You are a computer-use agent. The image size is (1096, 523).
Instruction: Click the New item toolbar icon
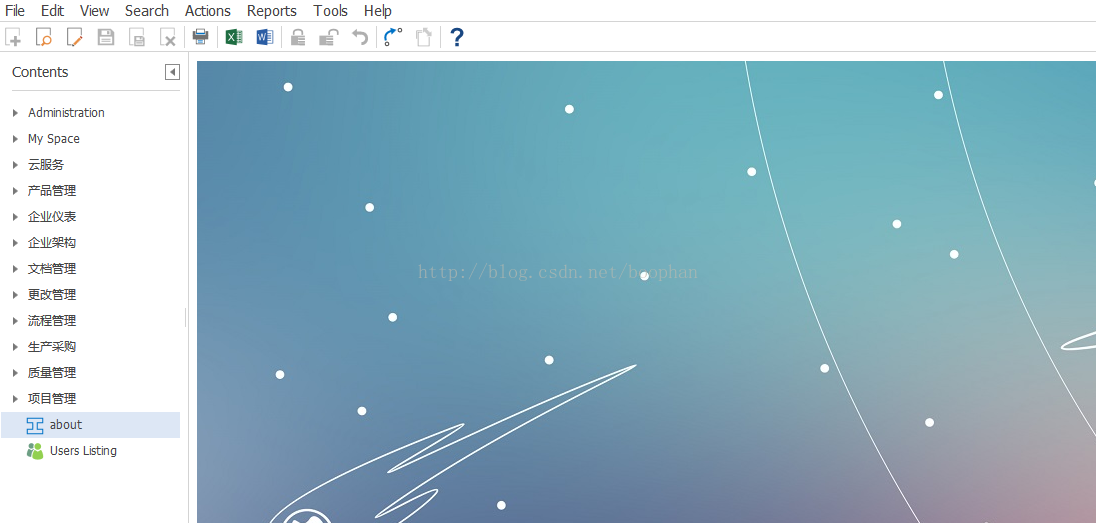(13, 37)
